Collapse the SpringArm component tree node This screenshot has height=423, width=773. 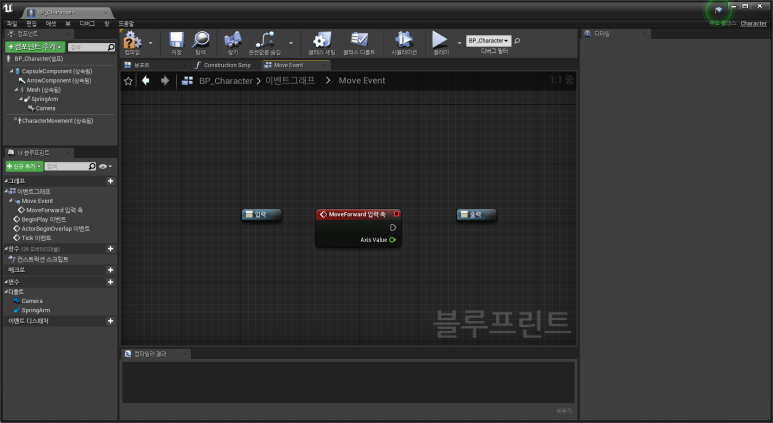coord(21,99)
